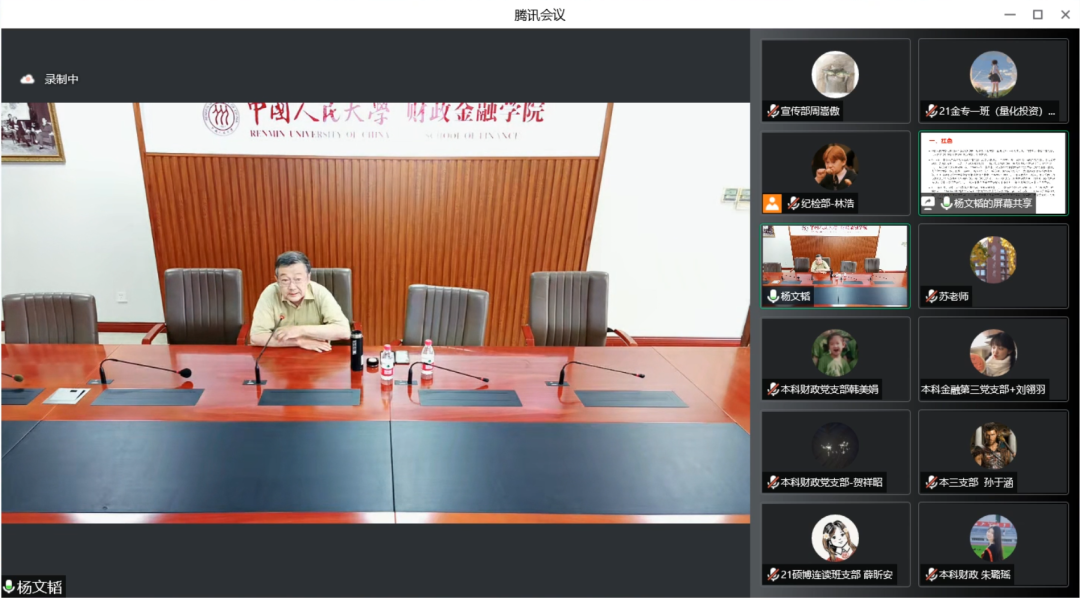Click the 腾讯会议 window title bar
1080x598 pixels.
point(540,14)
